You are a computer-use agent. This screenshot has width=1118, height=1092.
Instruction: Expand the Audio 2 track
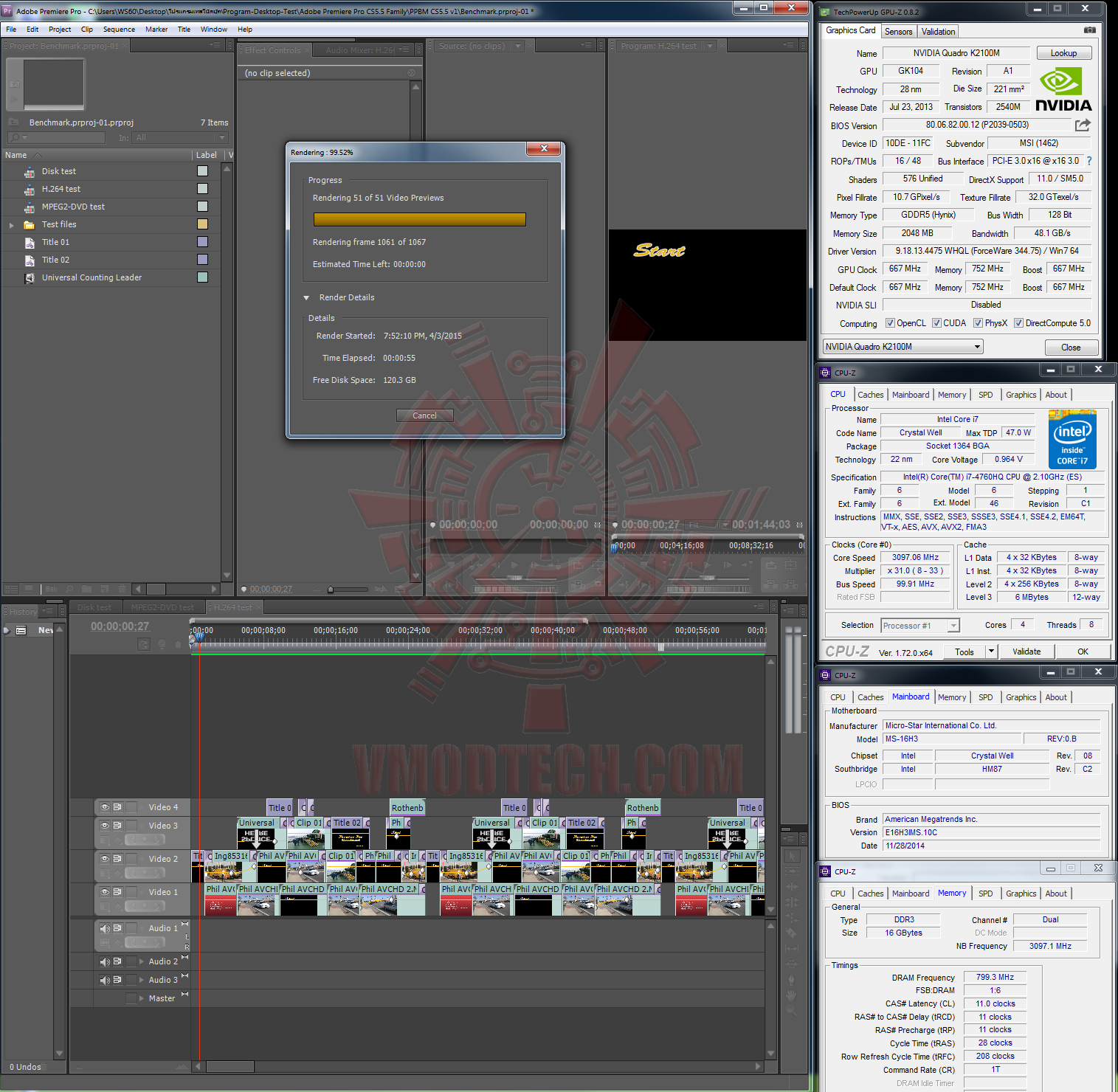tap(142, 961)
